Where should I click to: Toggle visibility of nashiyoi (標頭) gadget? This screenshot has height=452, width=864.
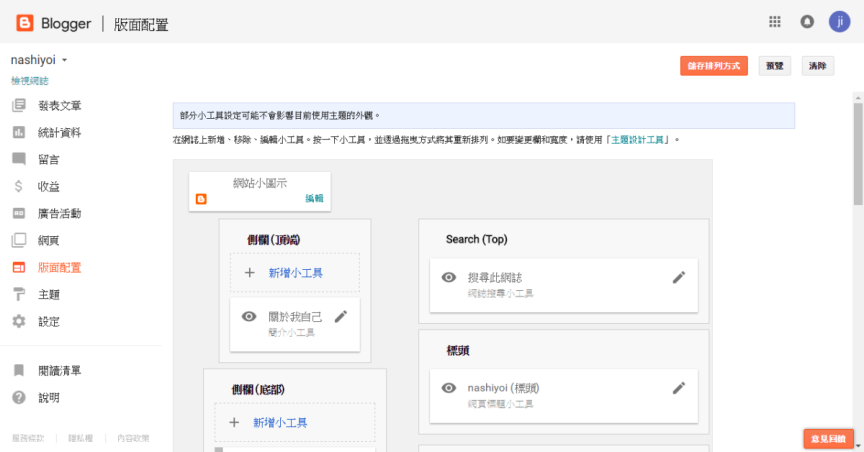pos(449,388)
